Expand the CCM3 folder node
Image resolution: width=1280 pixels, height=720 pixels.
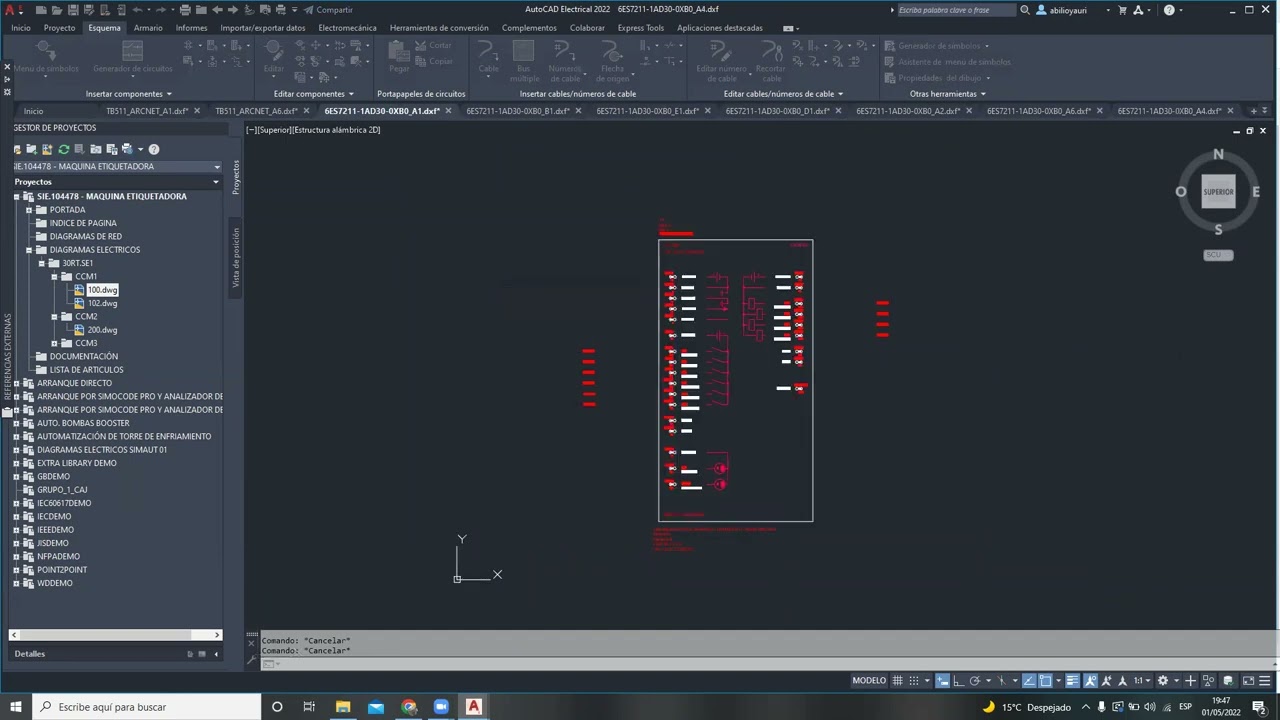(55, 343)
